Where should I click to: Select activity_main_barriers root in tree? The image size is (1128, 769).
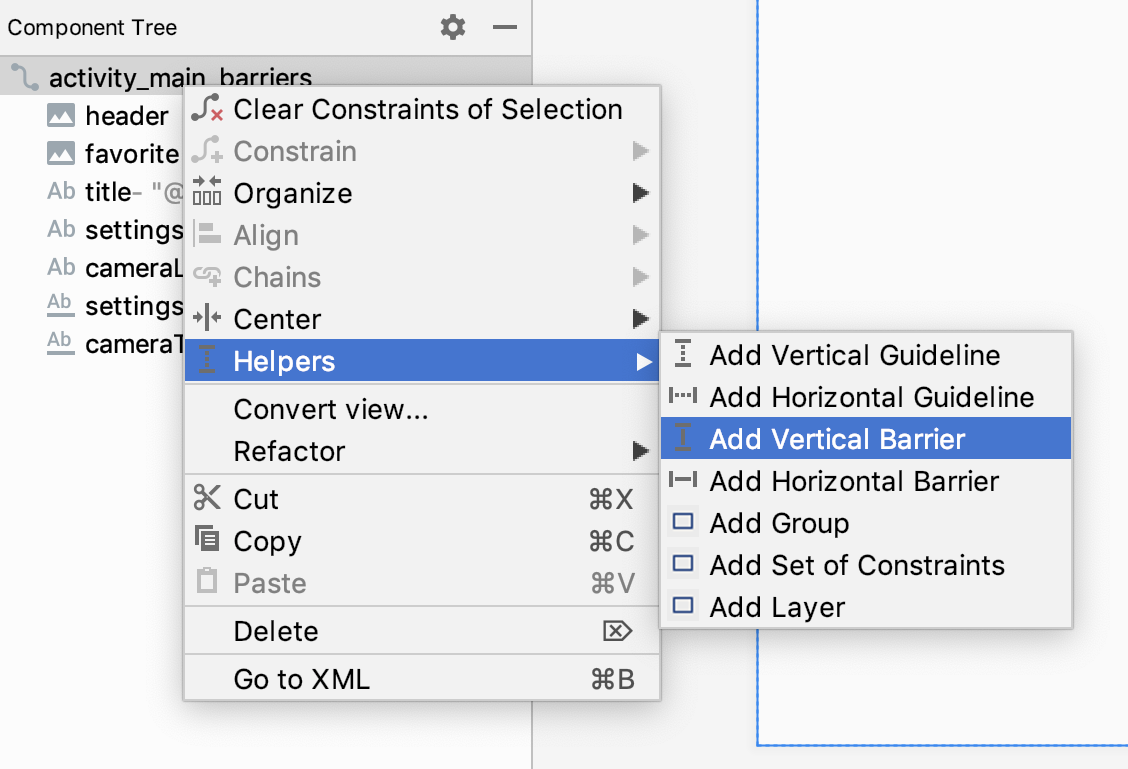[x=180, y=78]
